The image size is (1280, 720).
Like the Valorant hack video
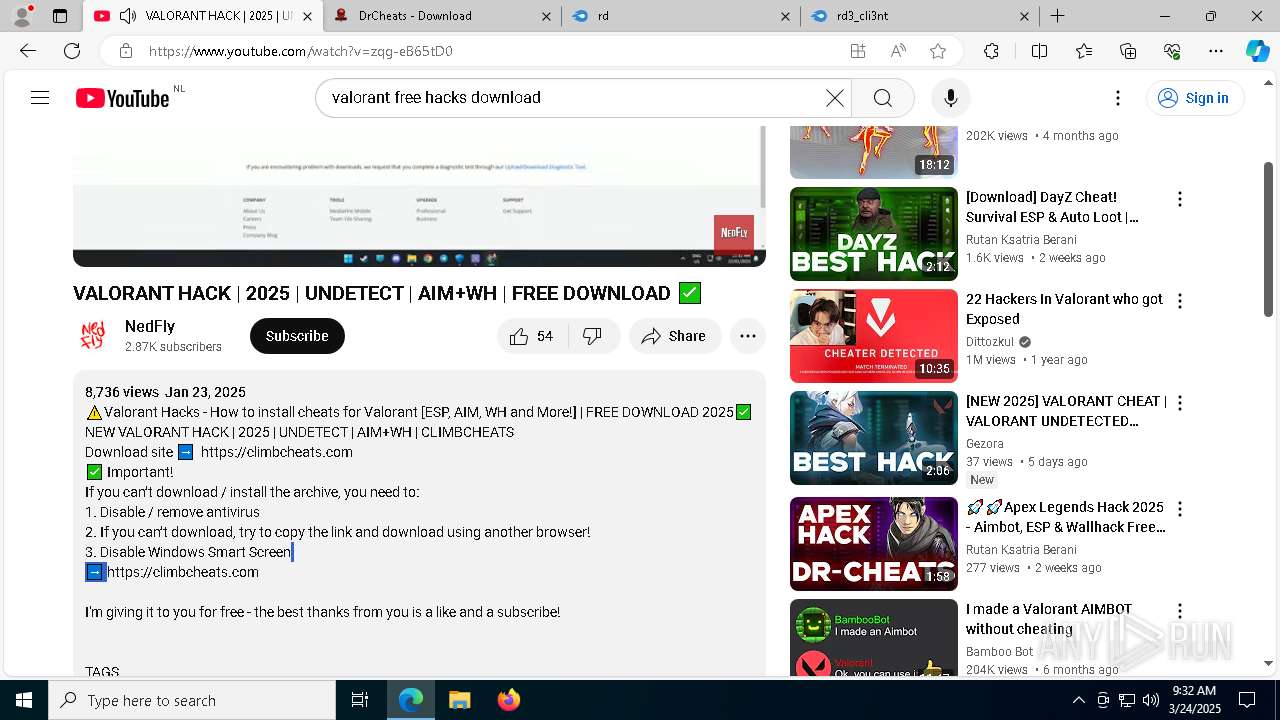(x=531, y=336)
